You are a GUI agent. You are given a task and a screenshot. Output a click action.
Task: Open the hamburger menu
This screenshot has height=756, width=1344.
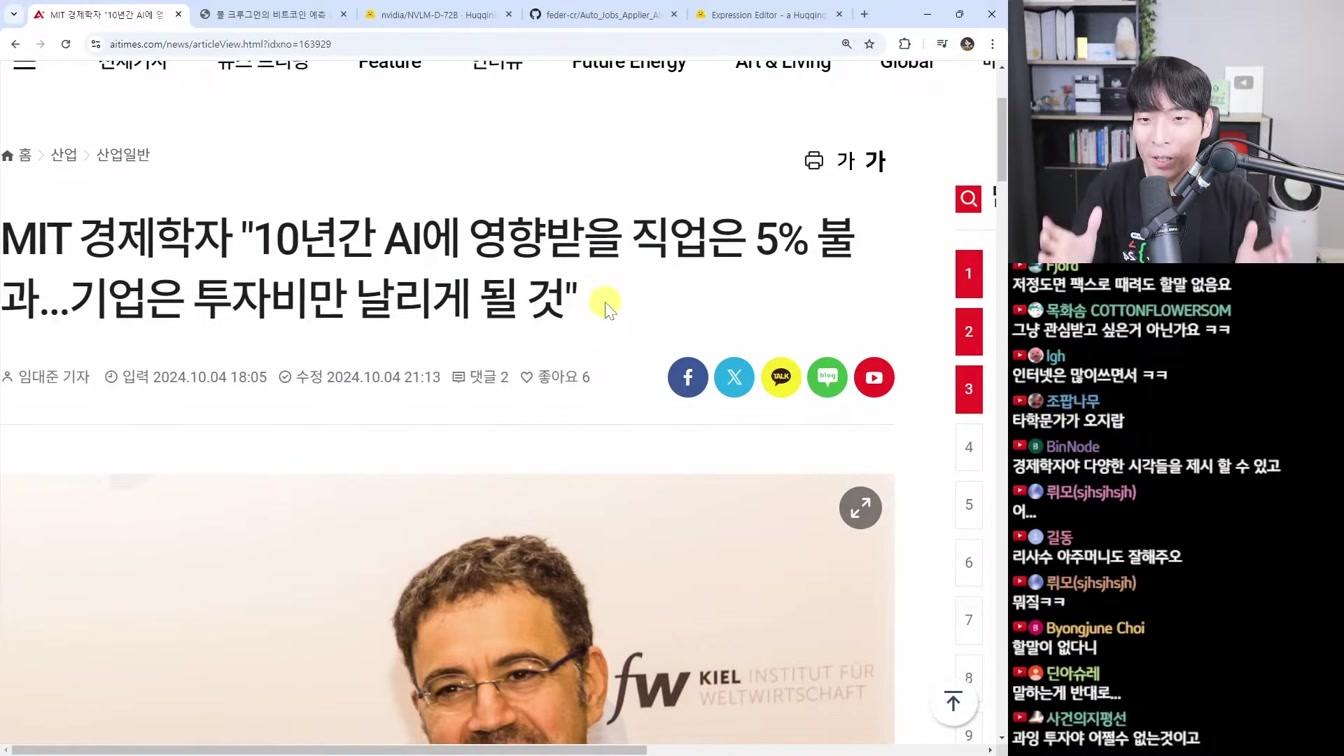(x=24, y=63)
